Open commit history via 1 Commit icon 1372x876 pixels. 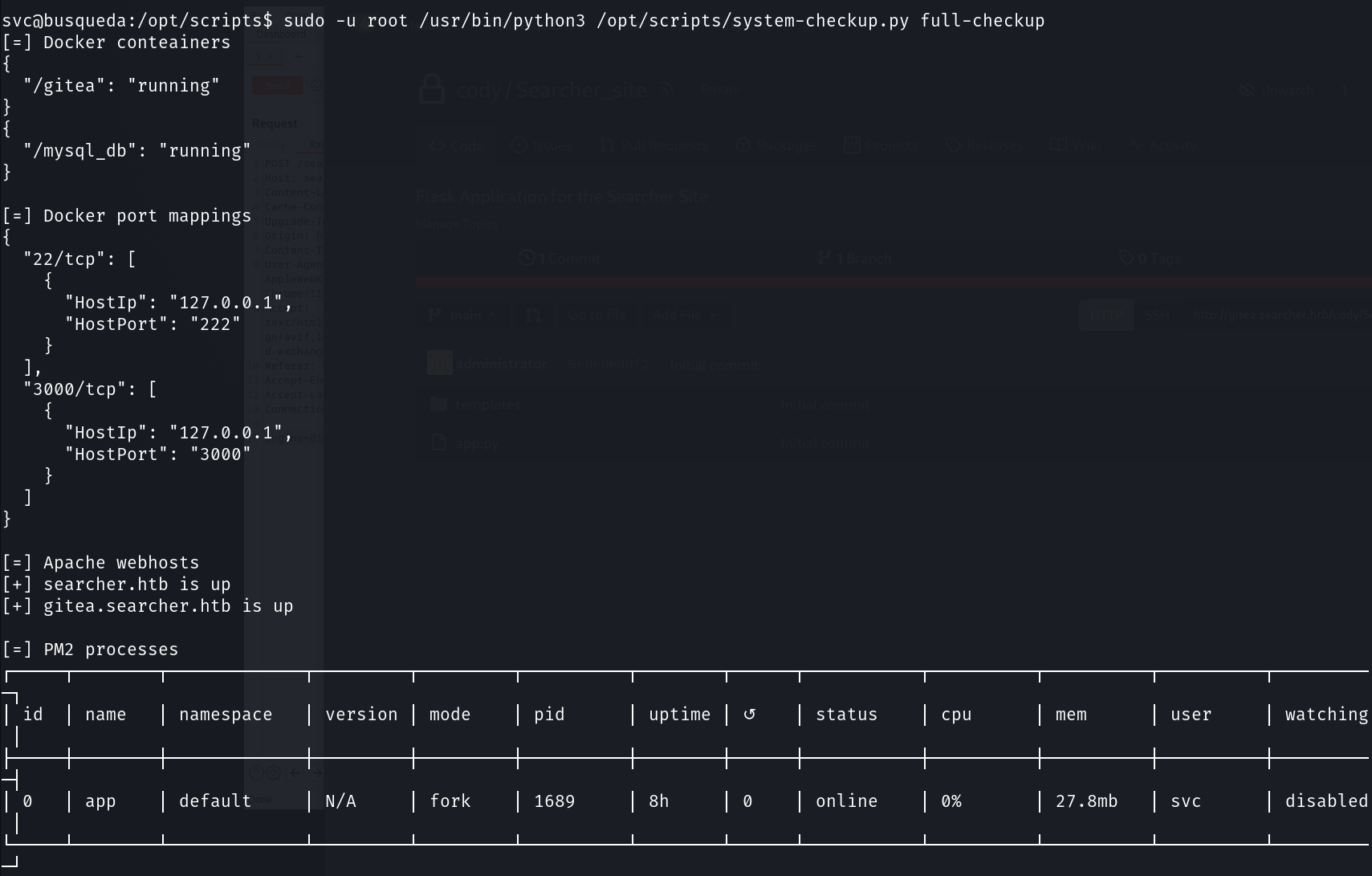coord(527,258)
